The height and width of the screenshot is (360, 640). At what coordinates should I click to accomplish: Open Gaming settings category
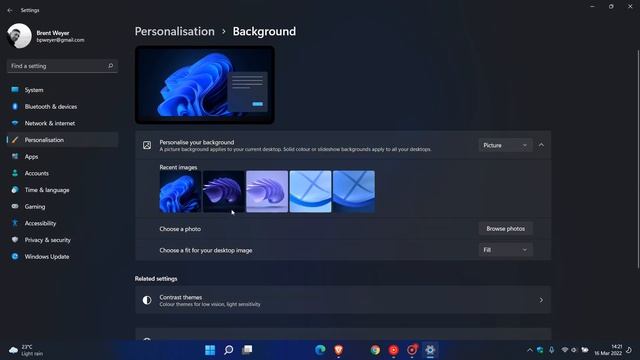(x=62, y=207)
